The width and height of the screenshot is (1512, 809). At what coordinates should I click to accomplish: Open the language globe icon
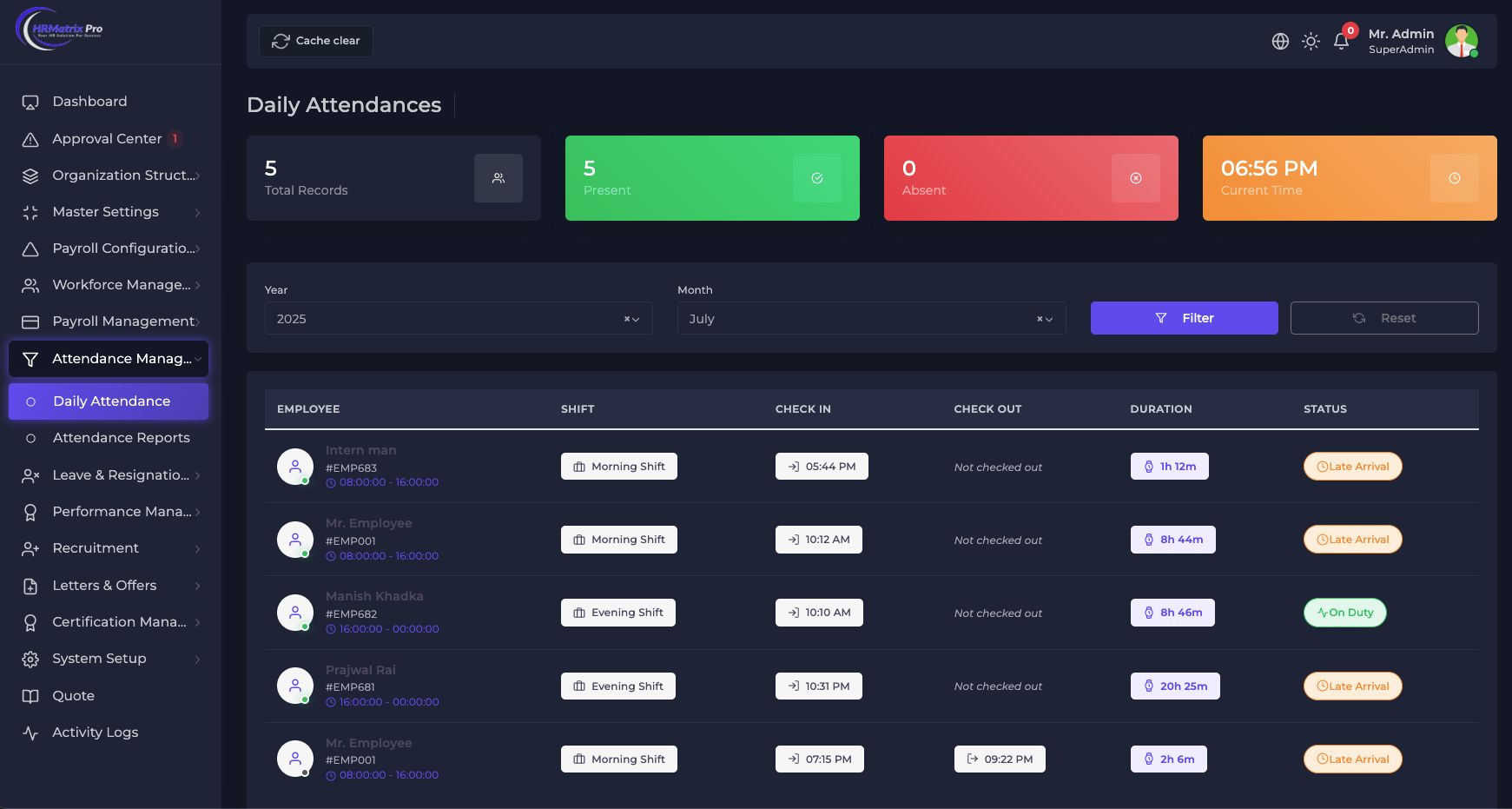1280,41
